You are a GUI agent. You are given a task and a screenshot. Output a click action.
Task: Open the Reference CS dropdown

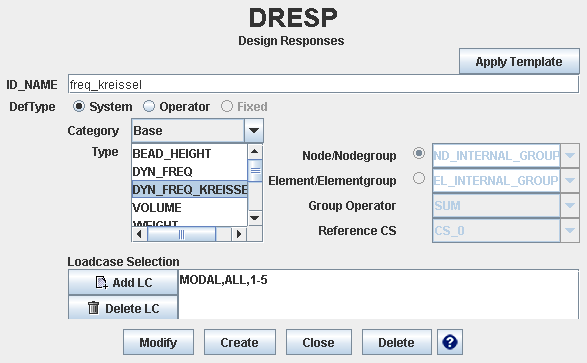570,231
